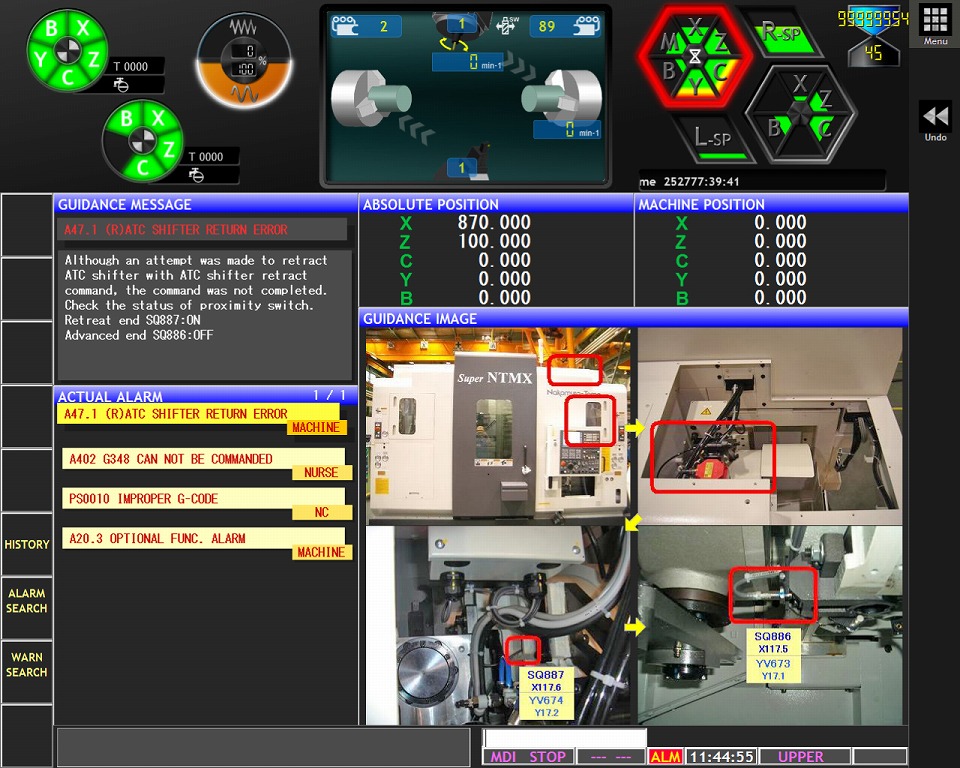Click the upper green B X Y C Z axis dial
The image size is (960, 768).
(x=68, y=51)
